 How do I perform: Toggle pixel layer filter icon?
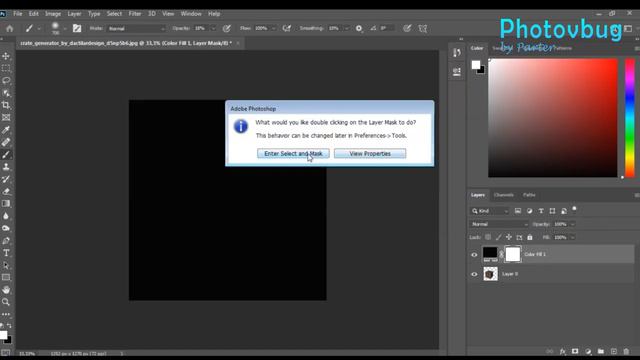click(x=518, y=211)
